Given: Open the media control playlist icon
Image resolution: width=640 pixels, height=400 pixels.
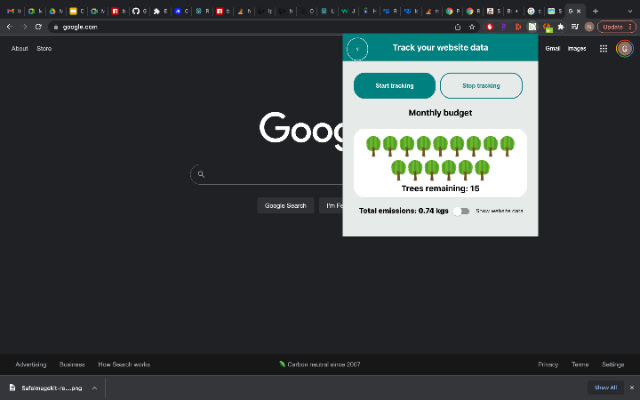Looking at the screenshot, I should [575, 27].
